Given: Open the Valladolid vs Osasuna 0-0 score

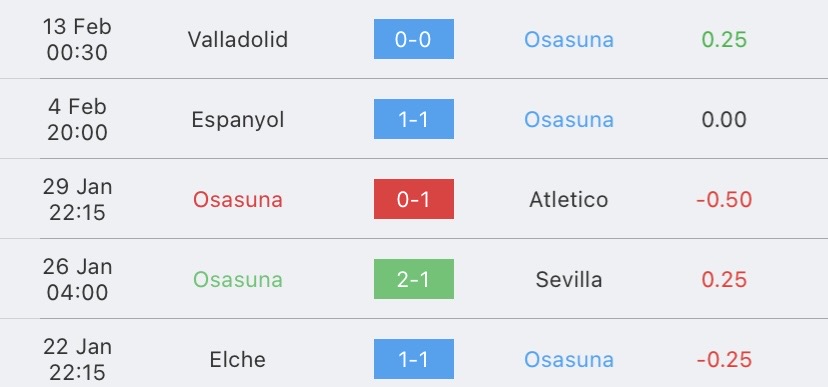Looking at the screenshot, I should point(413,39).
